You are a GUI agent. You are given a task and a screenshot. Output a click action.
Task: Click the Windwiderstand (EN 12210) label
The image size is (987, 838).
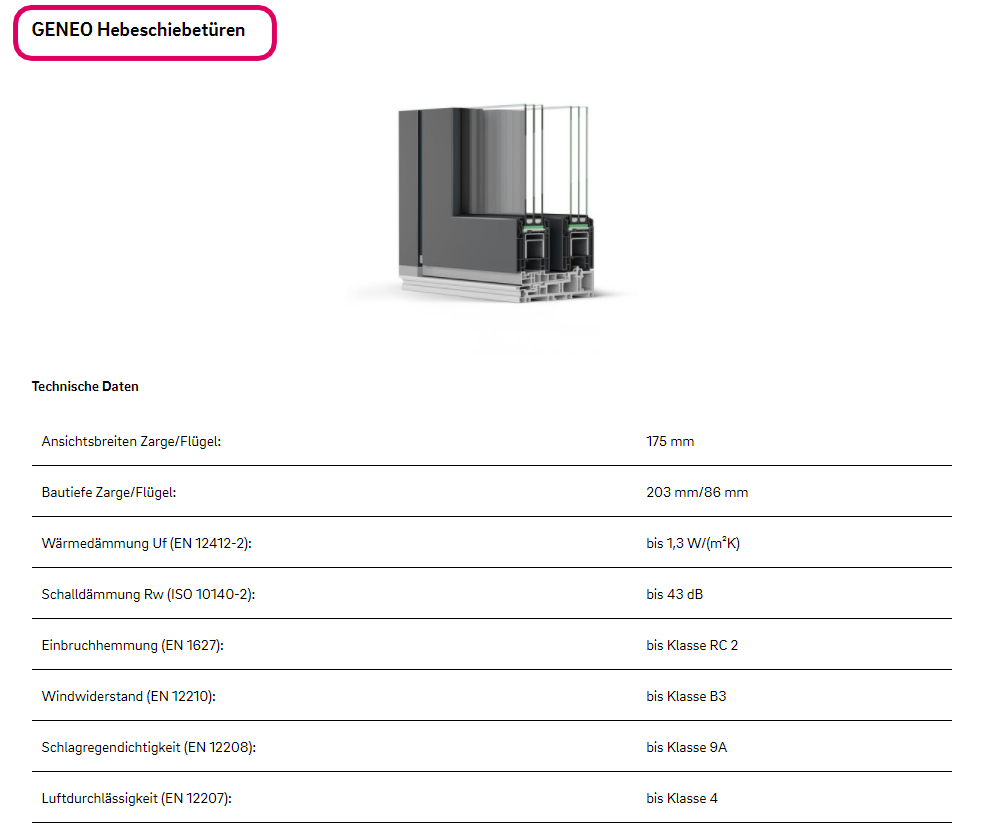(129, 696)
